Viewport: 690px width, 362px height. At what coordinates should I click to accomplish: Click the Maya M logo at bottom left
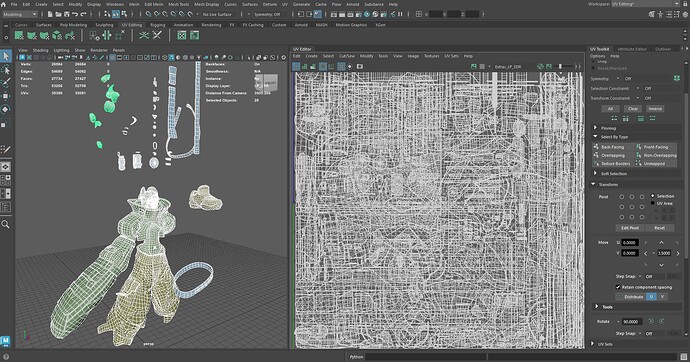click(x=5, y=341)
